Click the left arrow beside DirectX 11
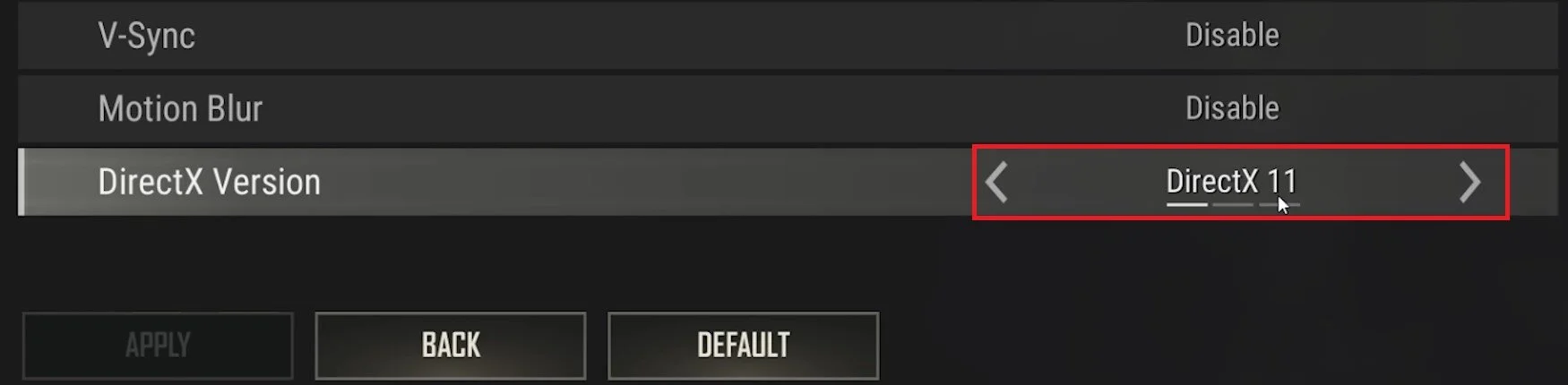The width and height of the screenshot is (1568, 385). pos(997,183)
